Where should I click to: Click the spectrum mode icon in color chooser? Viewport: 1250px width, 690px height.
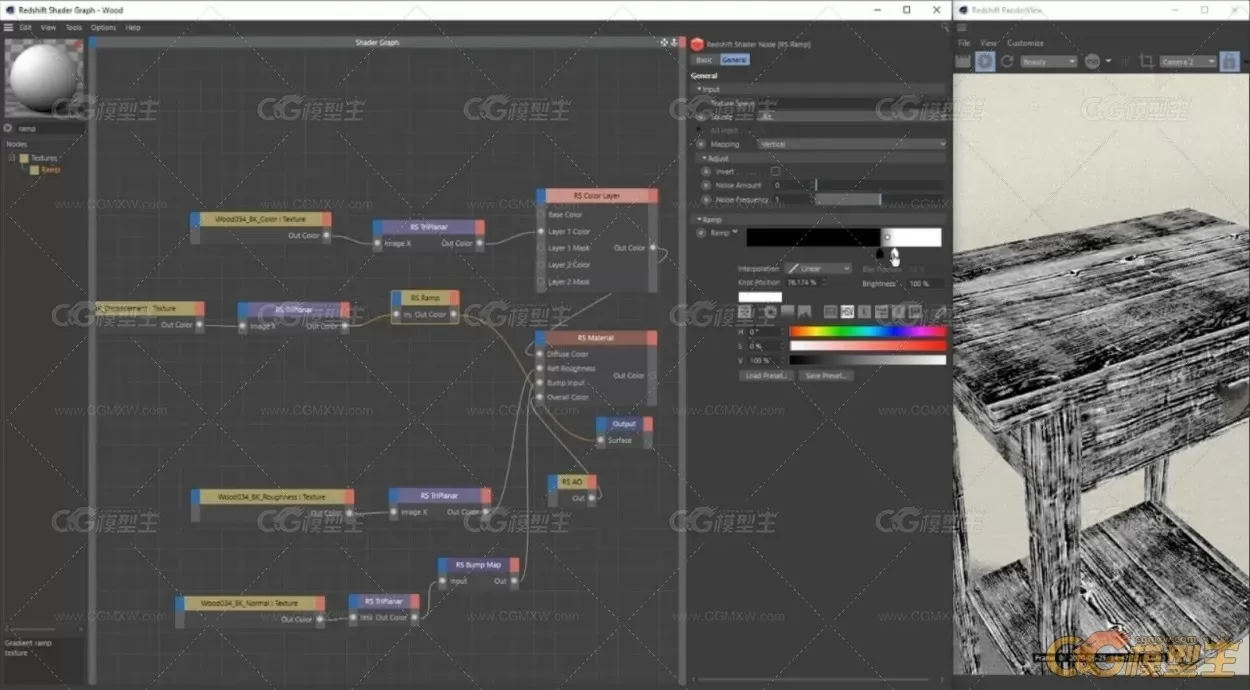tap(790, 312)
